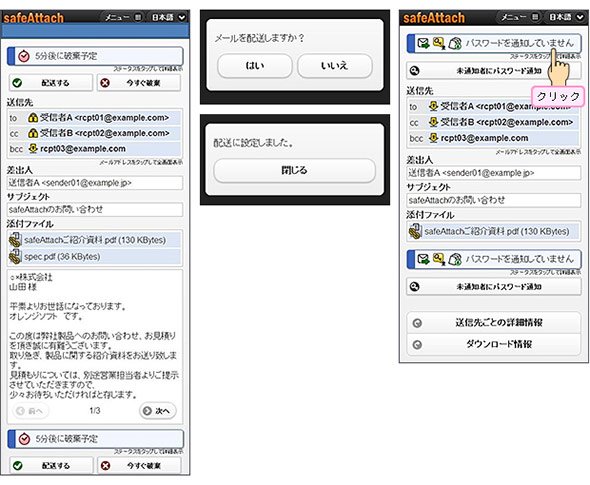Click the file icon of safeAttachご紹介資料.pdf left window
The image size is (590, 485).
[15, 240]
